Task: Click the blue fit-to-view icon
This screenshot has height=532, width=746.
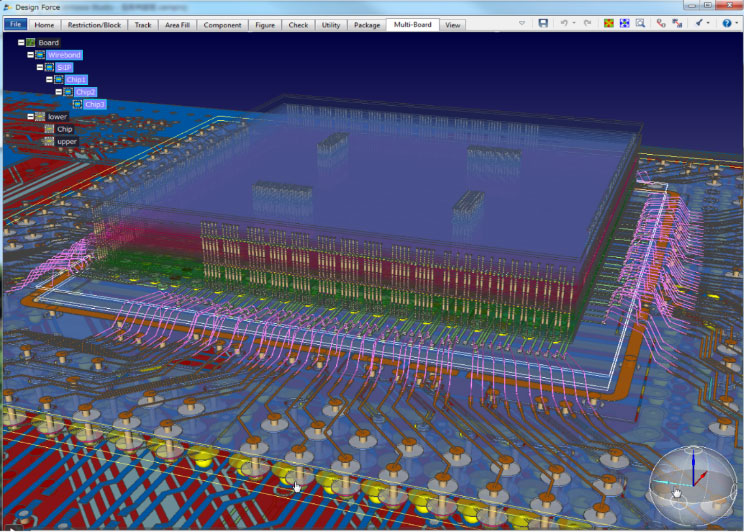Action: pyautogui.click(x=625, y=23)
